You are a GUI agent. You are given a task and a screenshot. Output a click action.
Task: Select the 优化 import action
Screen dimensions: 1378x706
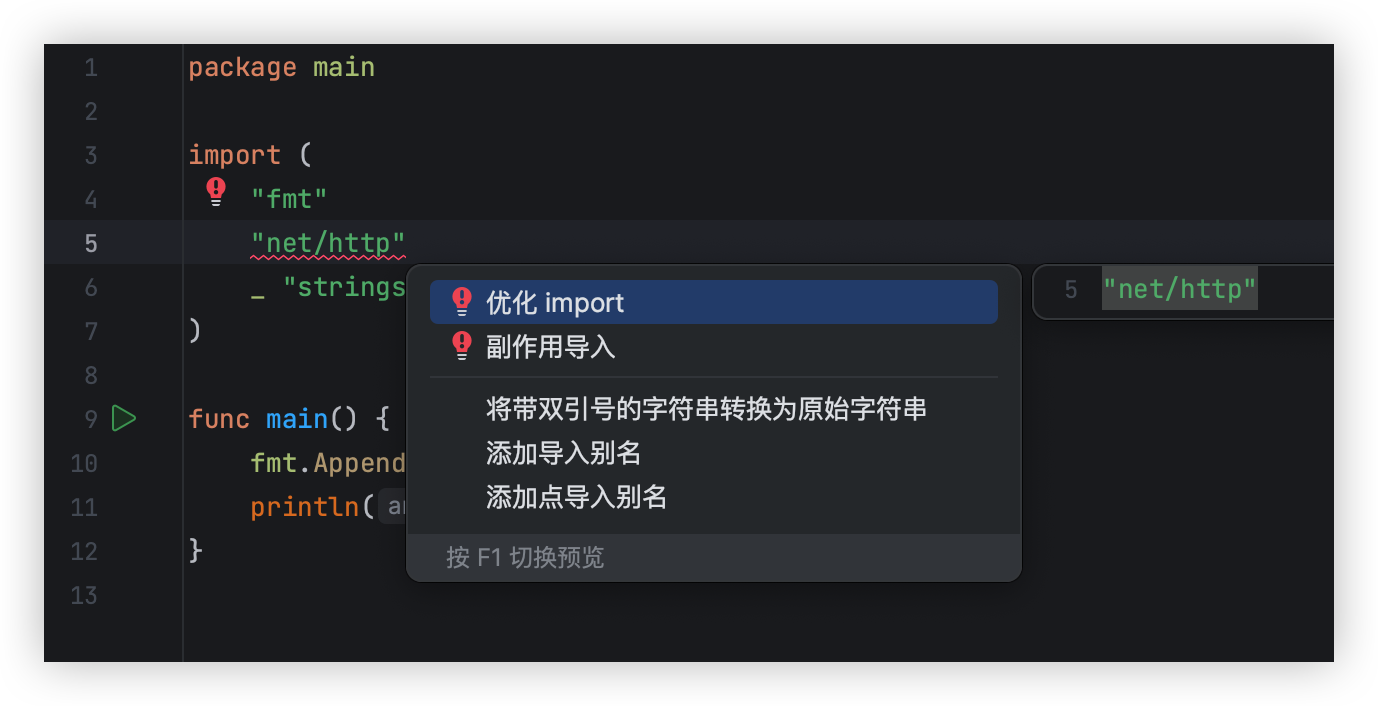point(713,302)
